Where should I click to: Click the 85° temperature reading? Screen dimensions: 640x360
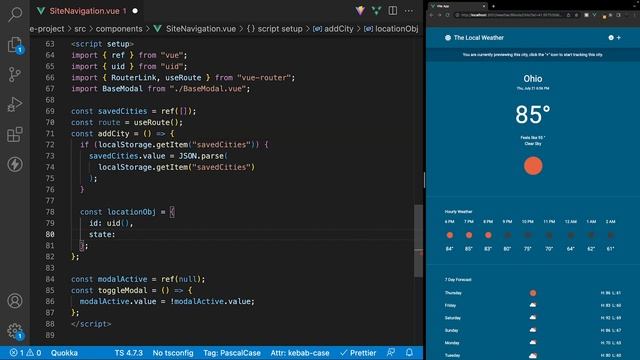click(x=533, y=114)
